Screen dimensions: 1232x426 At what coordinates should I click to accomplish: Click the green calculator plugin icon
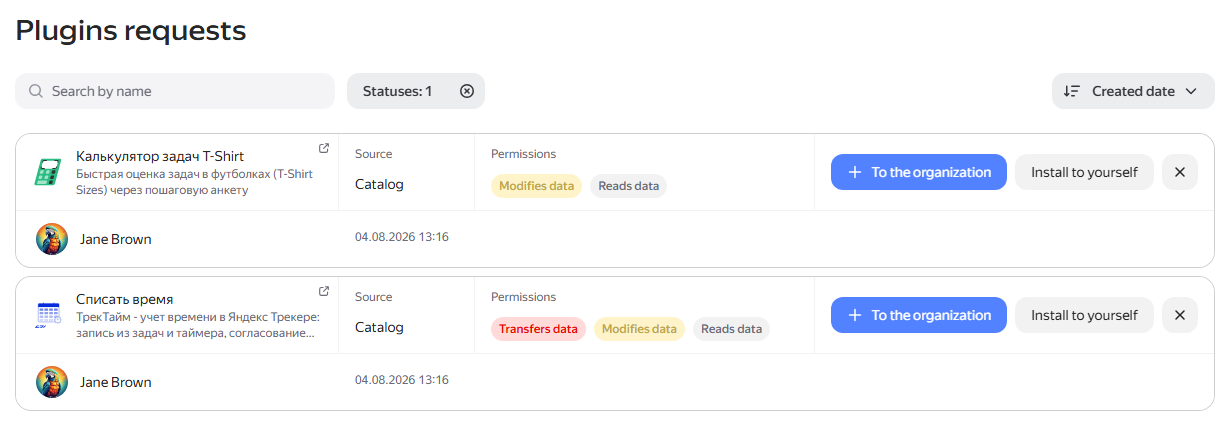tap(46, 172)
